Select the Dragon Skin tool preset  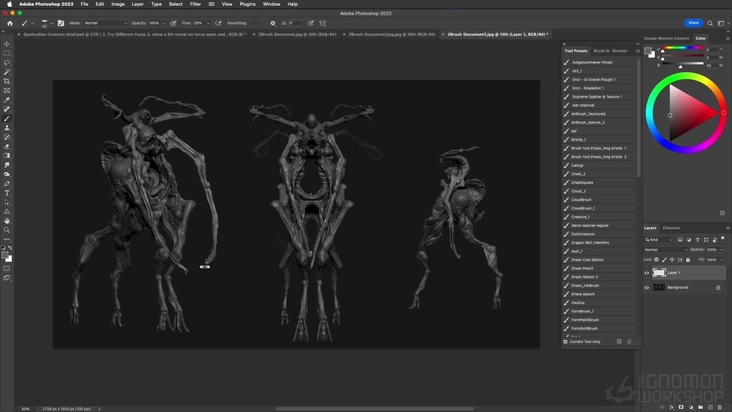589,242
